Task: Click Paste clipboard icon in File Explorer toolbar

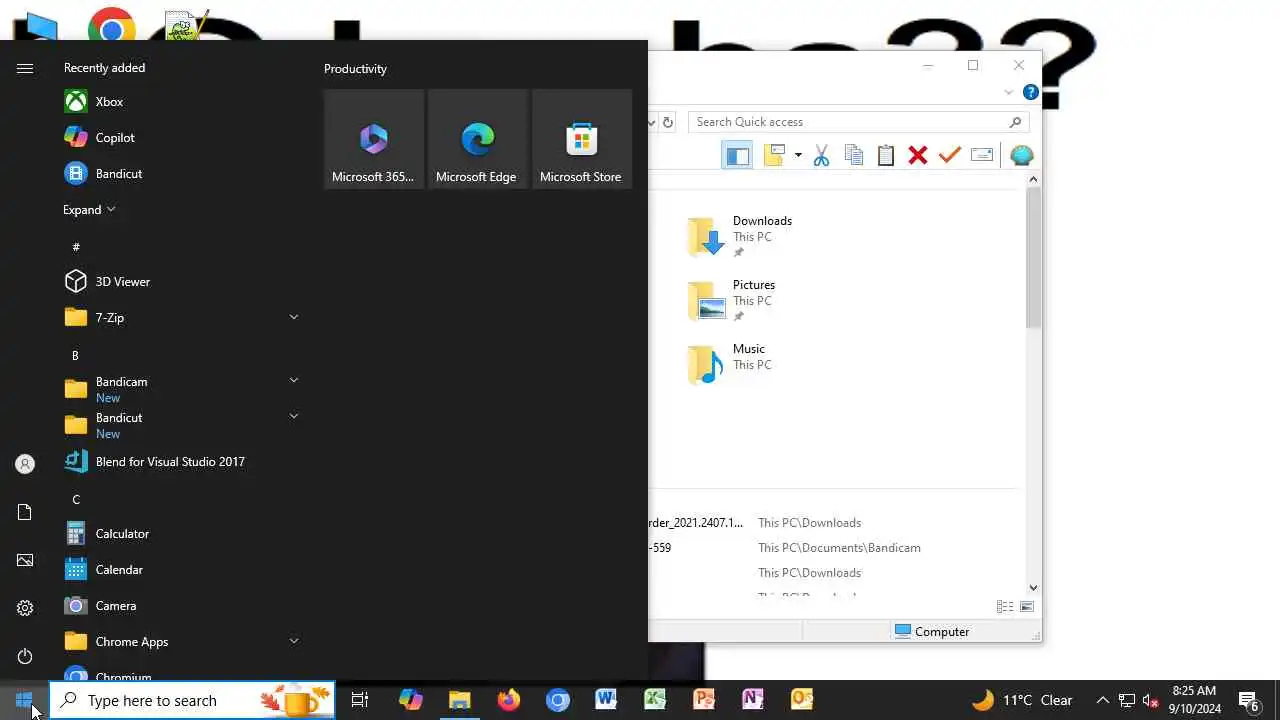Action: 885,155
